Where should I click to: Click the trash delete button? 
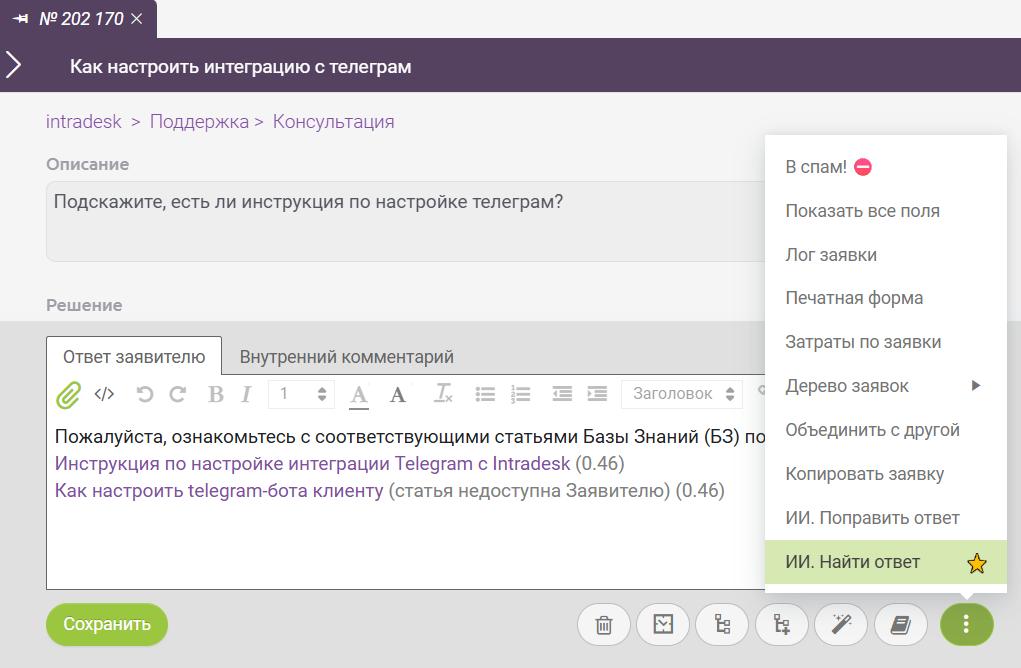coord(604,625)
